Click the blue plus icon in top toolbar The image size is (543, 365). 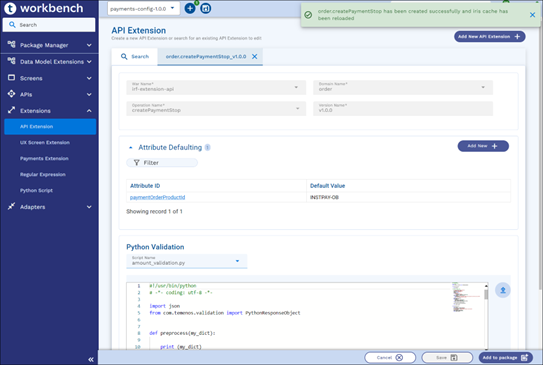[x=190, y=8]
